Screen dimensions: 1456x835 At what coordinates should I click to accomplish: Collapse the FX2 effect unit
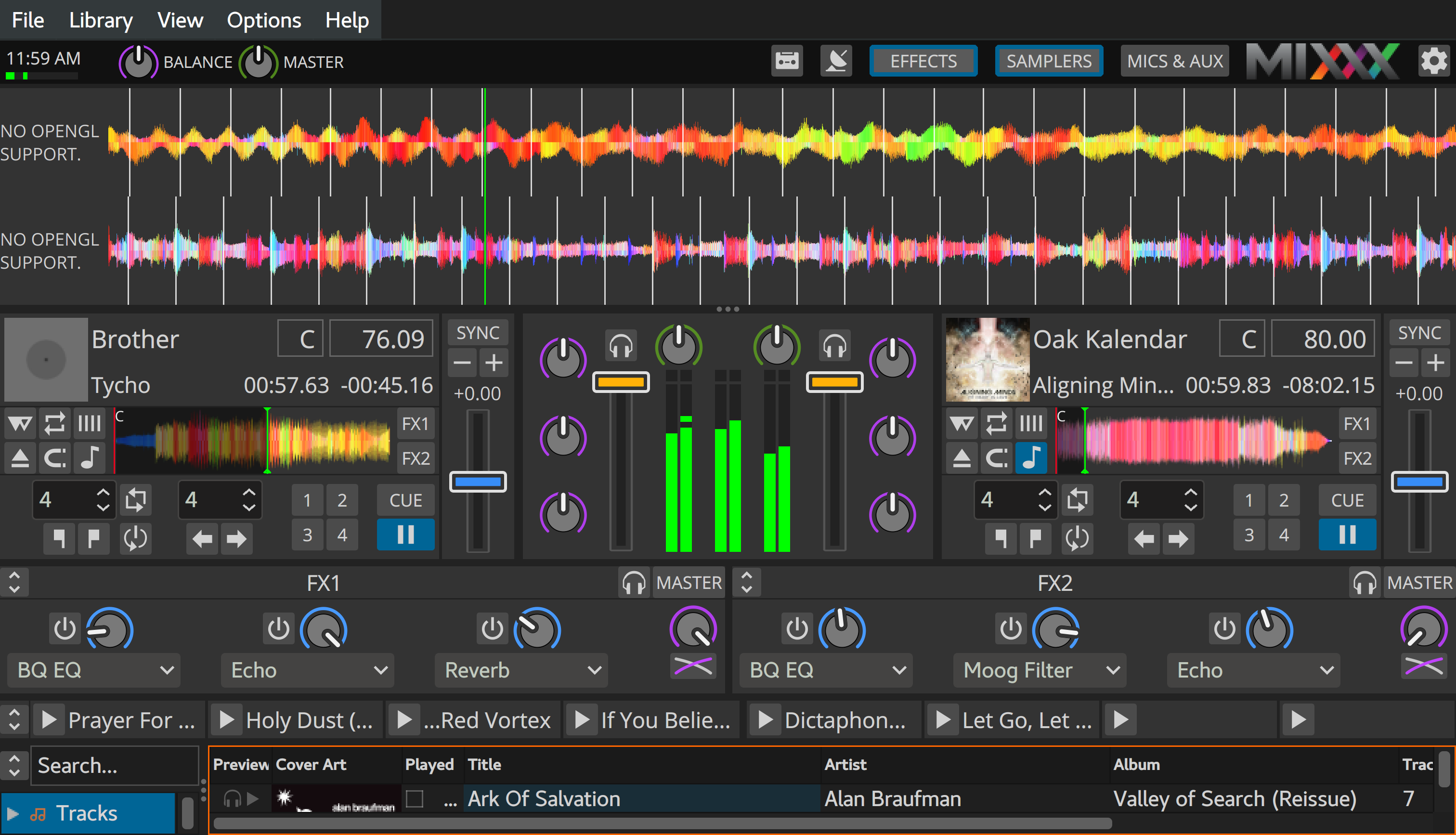click(746, 583)
